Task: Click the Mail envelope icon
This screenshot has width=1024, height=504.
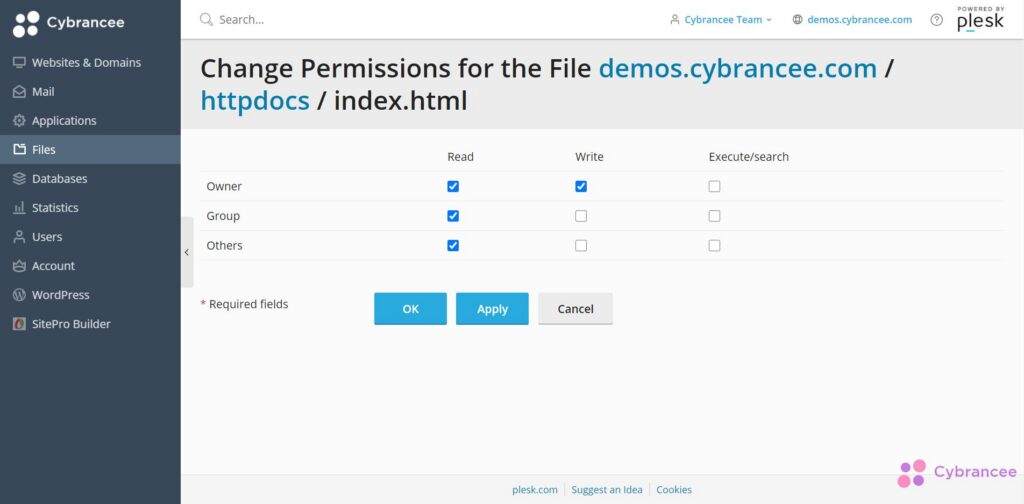Action: point(20,92)
